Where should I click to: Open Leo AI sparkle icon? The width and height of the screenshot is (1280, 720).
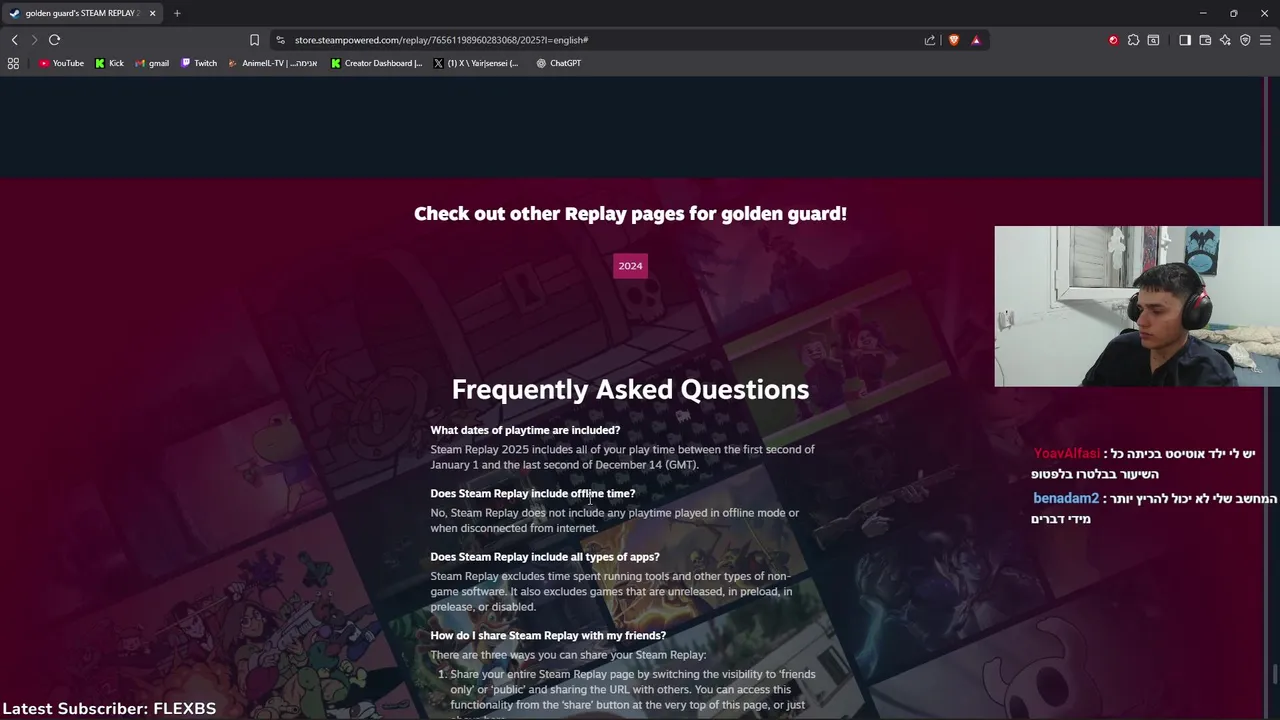coord(1225,40)
